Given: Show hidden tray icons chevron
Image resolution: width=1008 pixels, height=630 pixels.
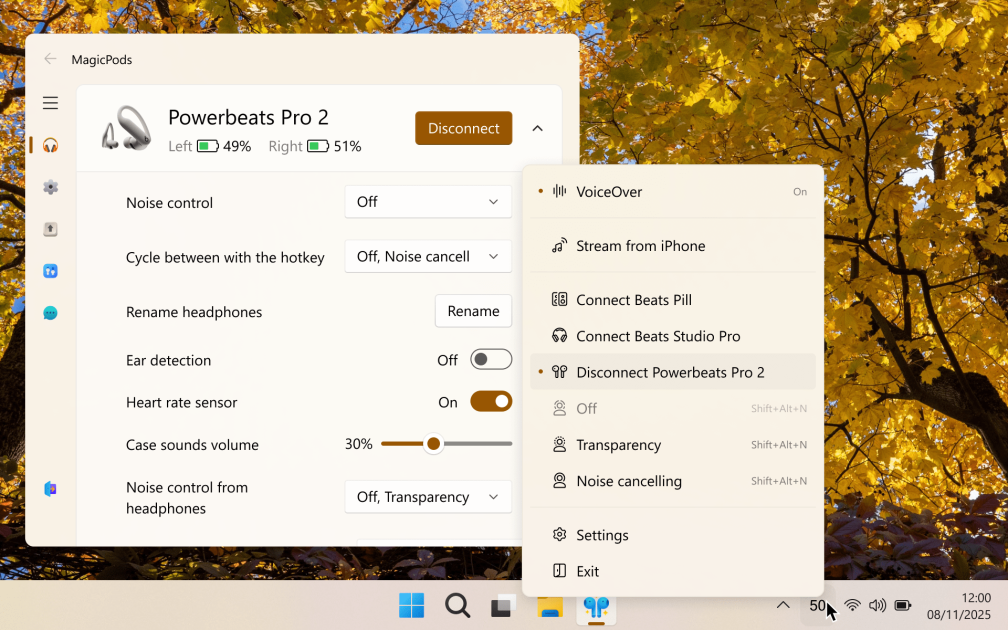Looking at the screenshot, I should coord(783,605).
